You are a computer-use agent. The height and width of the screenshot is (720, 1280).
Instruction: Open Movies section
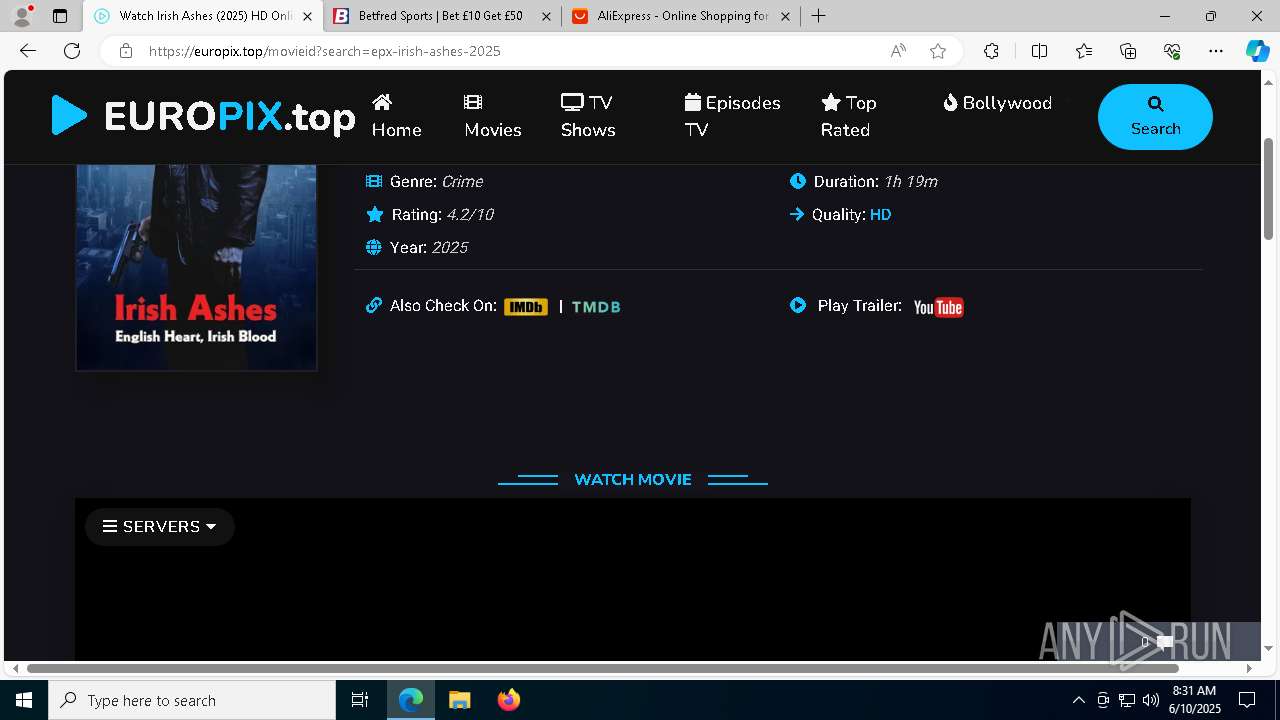tap(493, 116)
